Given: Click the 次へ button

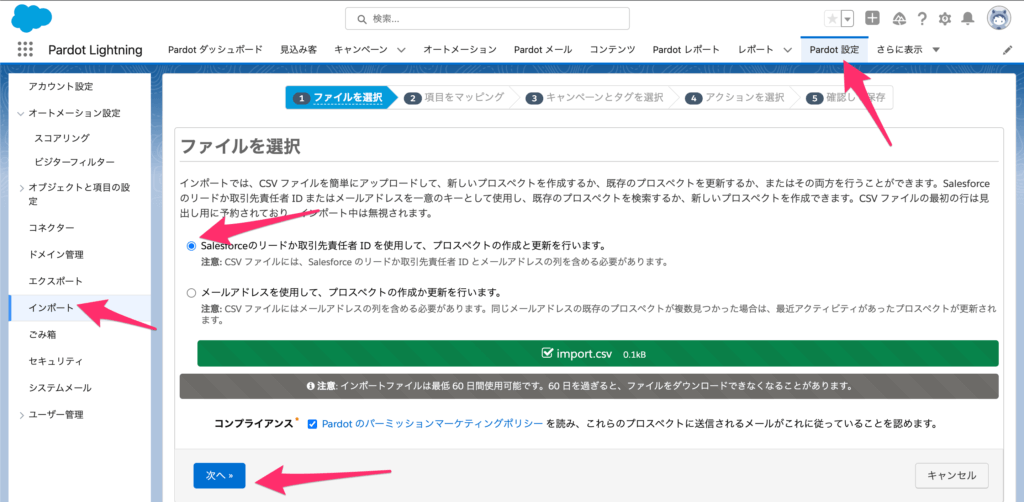Looking at the screenshot, I should coord(219,476).
